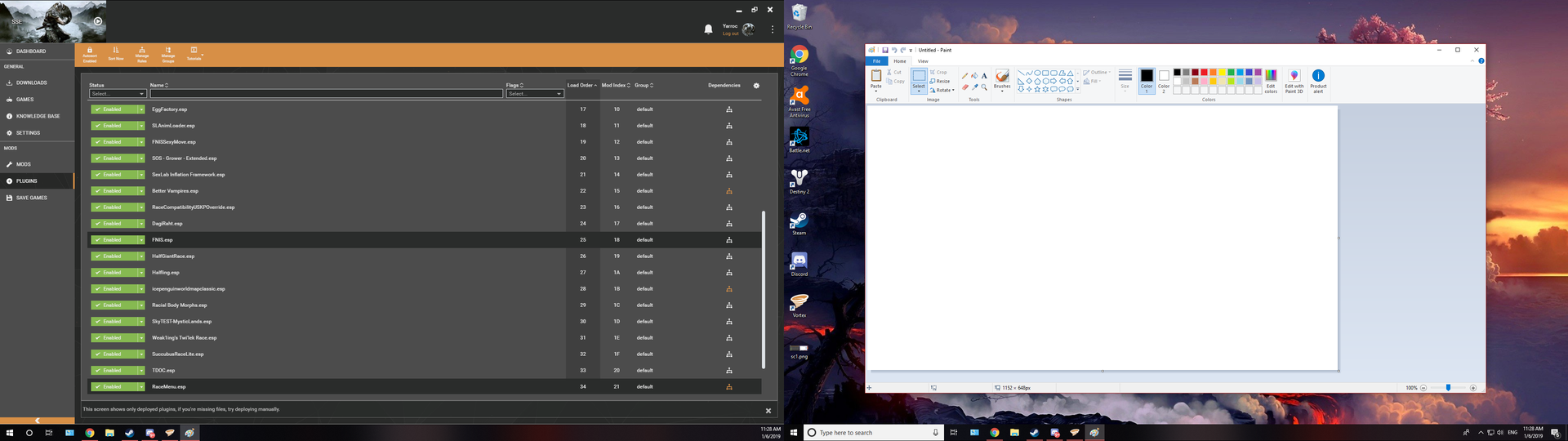Open Size thickness dropdown in Paint
1568x441 pixels.
tap(1125, 79)
